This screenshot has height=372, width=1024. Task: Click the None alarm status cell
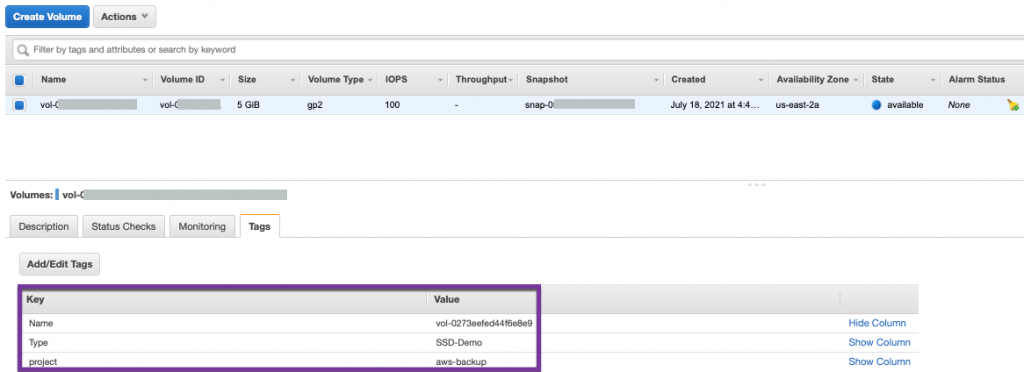(x=959, y=105)
